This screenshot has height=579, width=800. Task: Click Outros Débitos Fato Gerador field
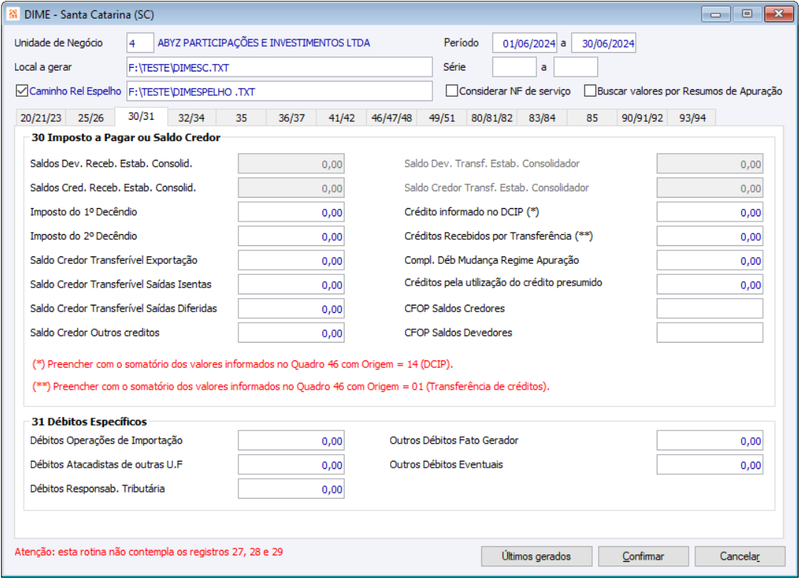click(710, 441)
